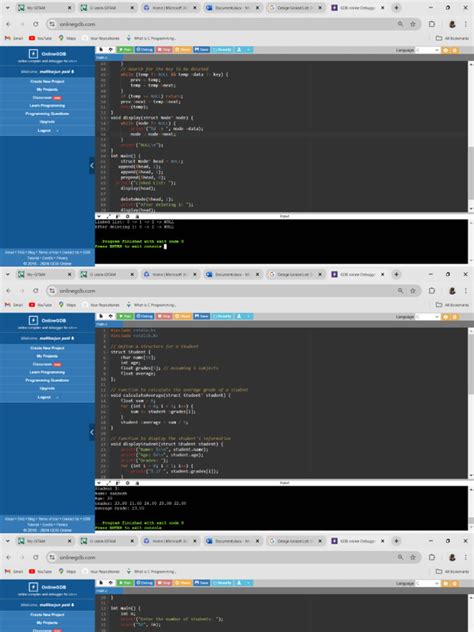Click bookmark star in the address bar above Student code

tap(413, 291)
